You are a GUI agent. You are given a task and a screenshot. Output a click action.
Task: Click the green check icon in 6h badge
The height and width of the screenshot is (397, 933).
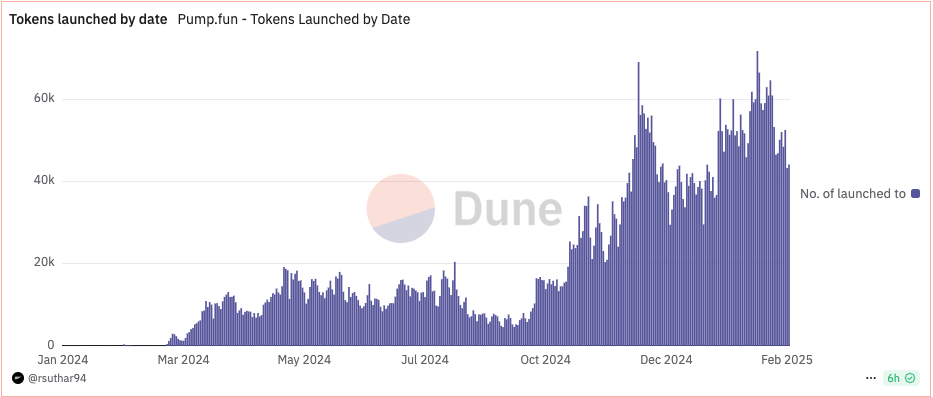click(x=910, y=378)
